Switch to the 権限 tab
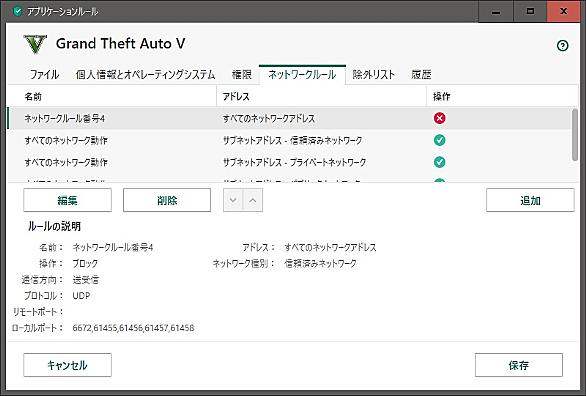Screen dimensions: 586x396 [x=242, y=75]
